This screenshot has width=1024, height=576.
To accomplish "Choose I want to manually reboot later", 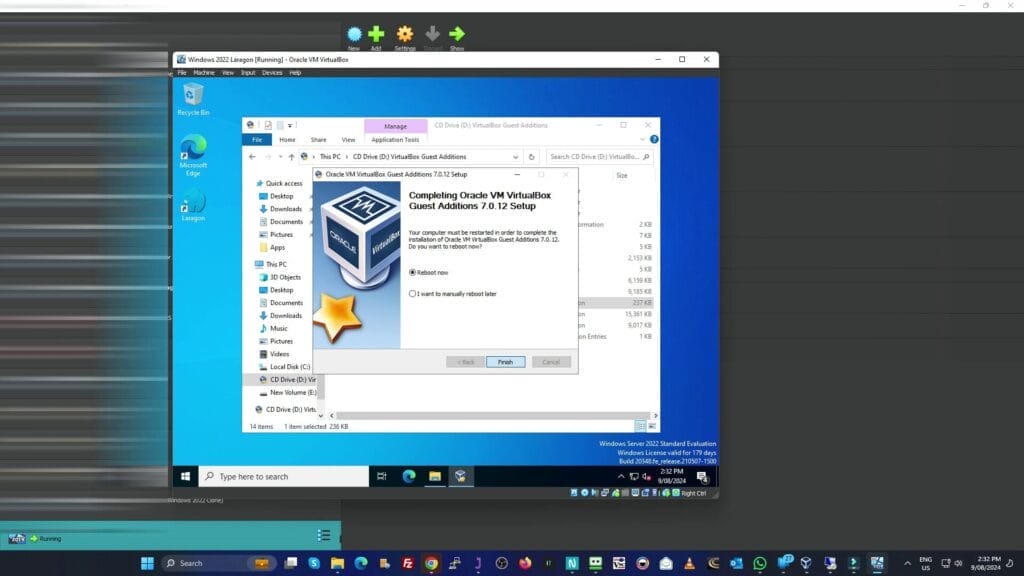I will [x=411, y=292].
